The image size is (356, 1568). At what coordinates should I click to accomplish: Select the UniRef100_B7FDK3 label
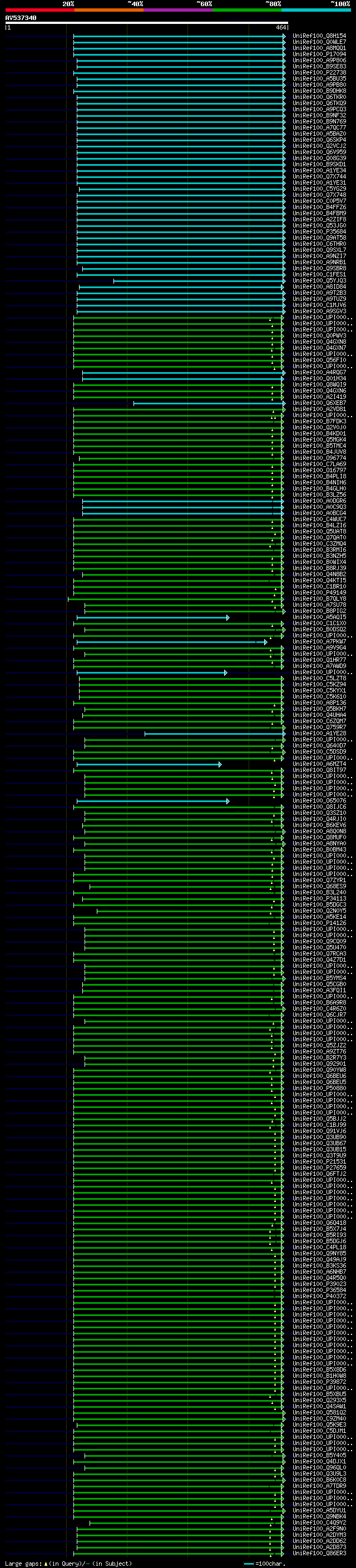[x=319, y=421]
